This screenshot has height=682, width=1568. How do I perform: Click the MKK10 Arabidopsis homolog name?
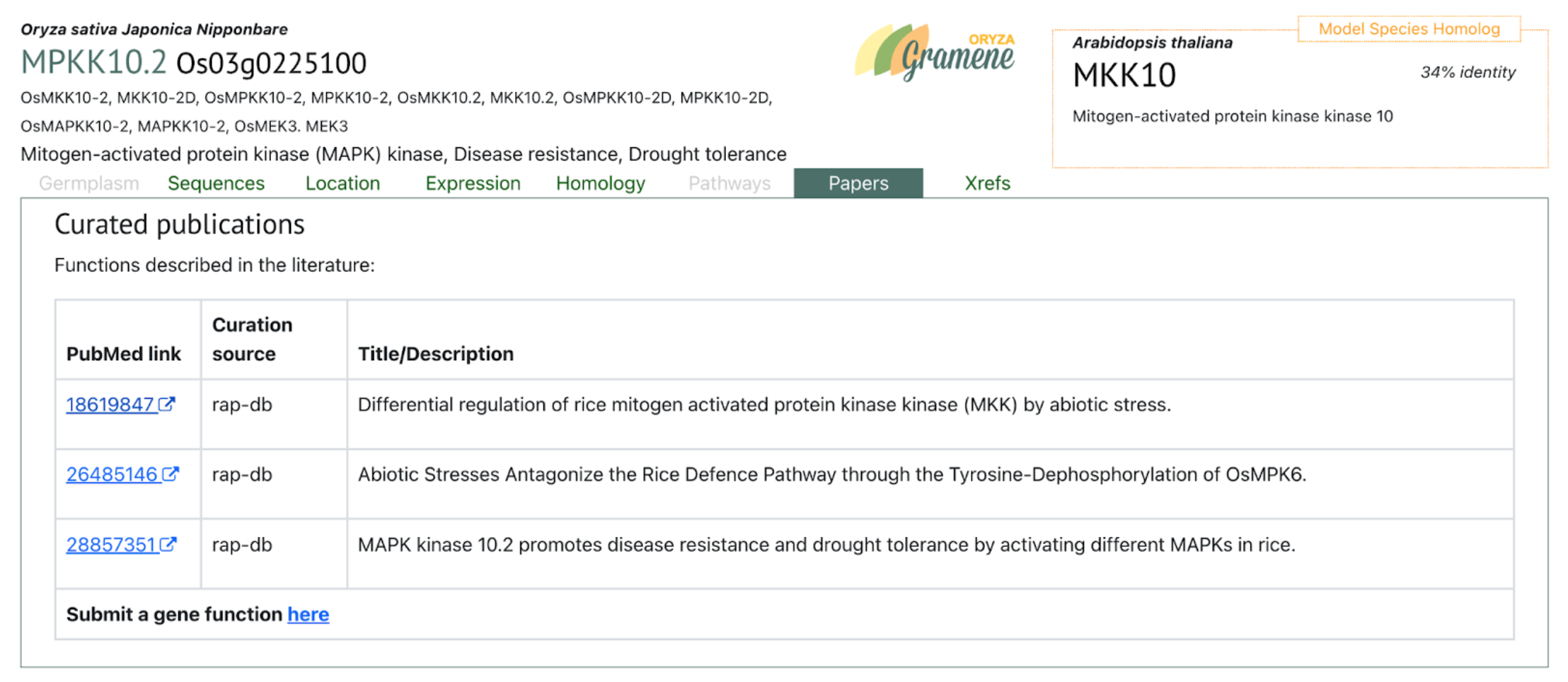(x=1124, y=76)
